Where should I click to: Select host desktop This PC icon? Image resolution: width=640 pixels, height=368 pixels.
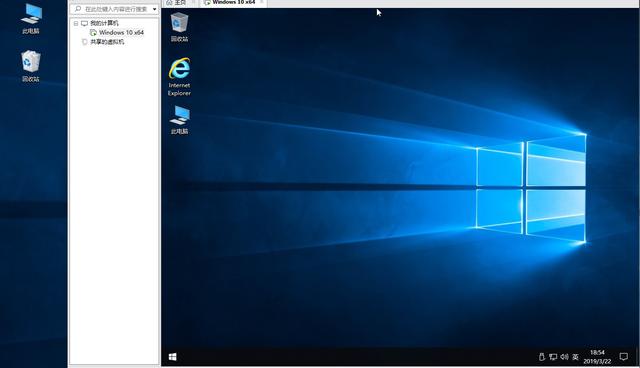[x=31, y=19]
